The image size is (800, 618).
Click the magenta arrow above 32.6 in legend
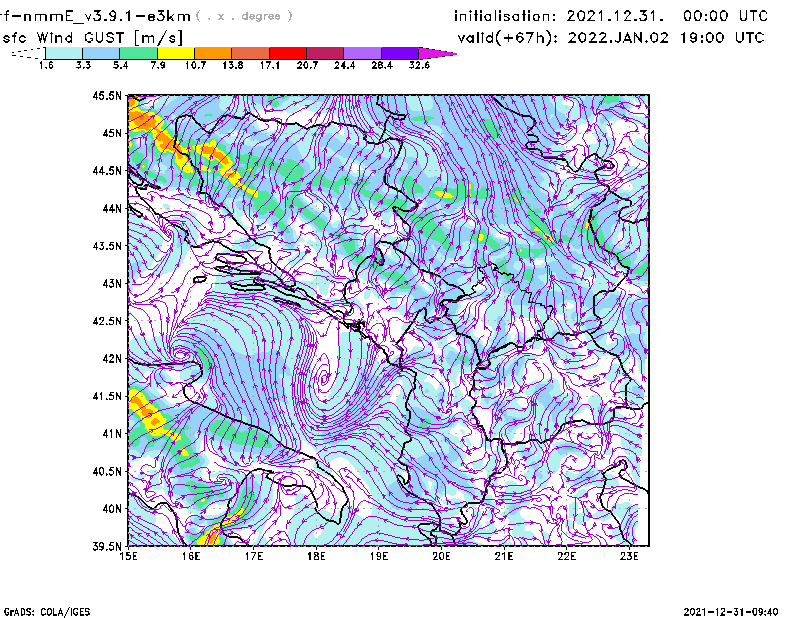[x=437, y=53]
